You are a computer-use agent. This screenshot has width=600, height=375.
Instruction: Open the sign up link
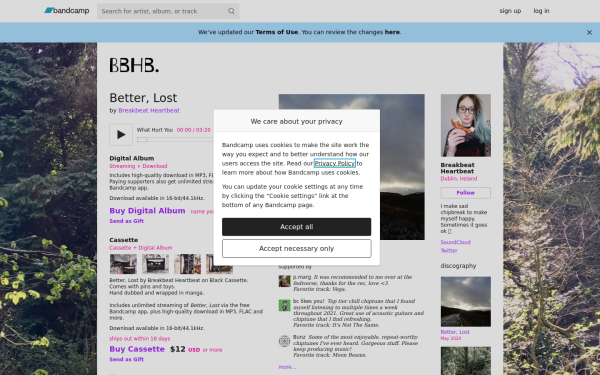pos(510,11)
